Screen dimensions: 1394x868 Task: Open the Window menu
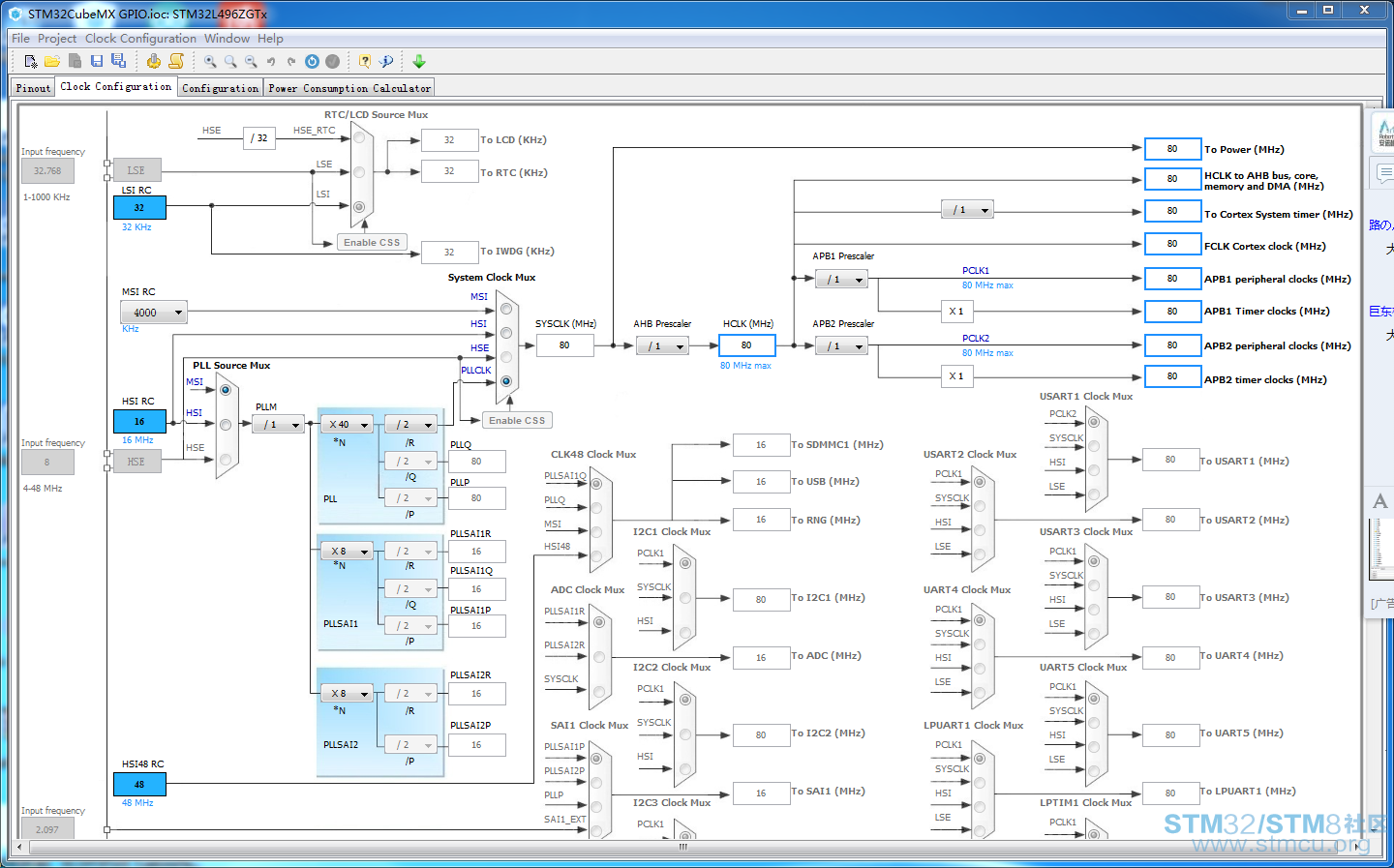[227, 39]
